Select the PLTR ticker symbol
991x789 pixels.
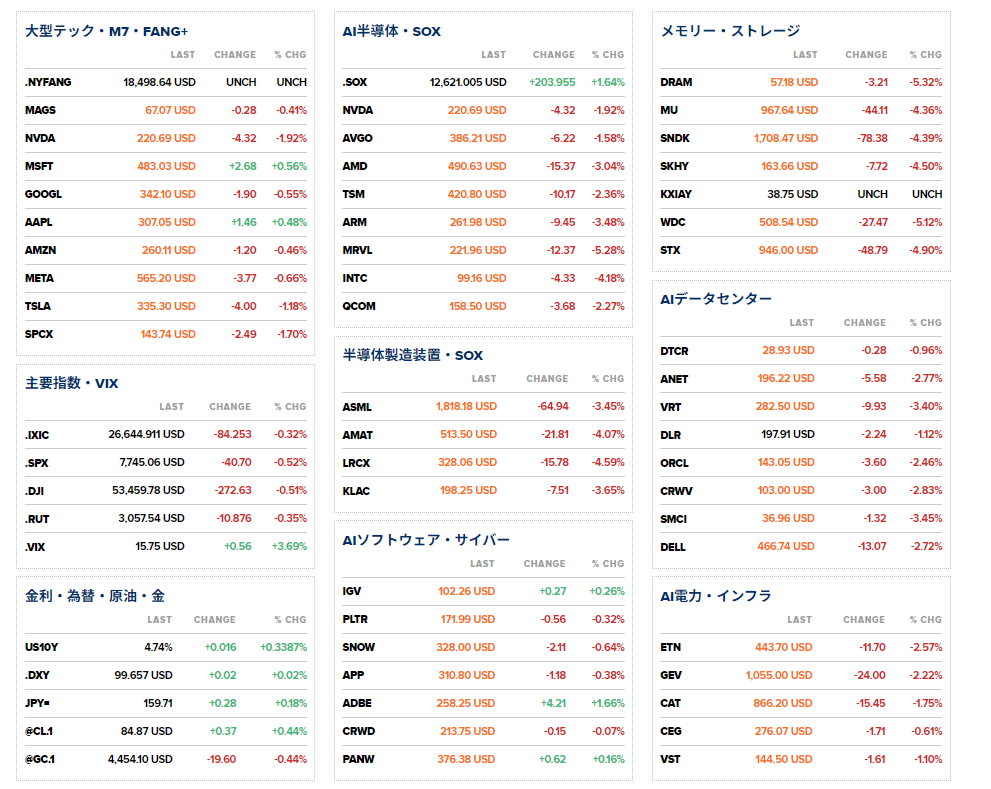pos(355,620)
